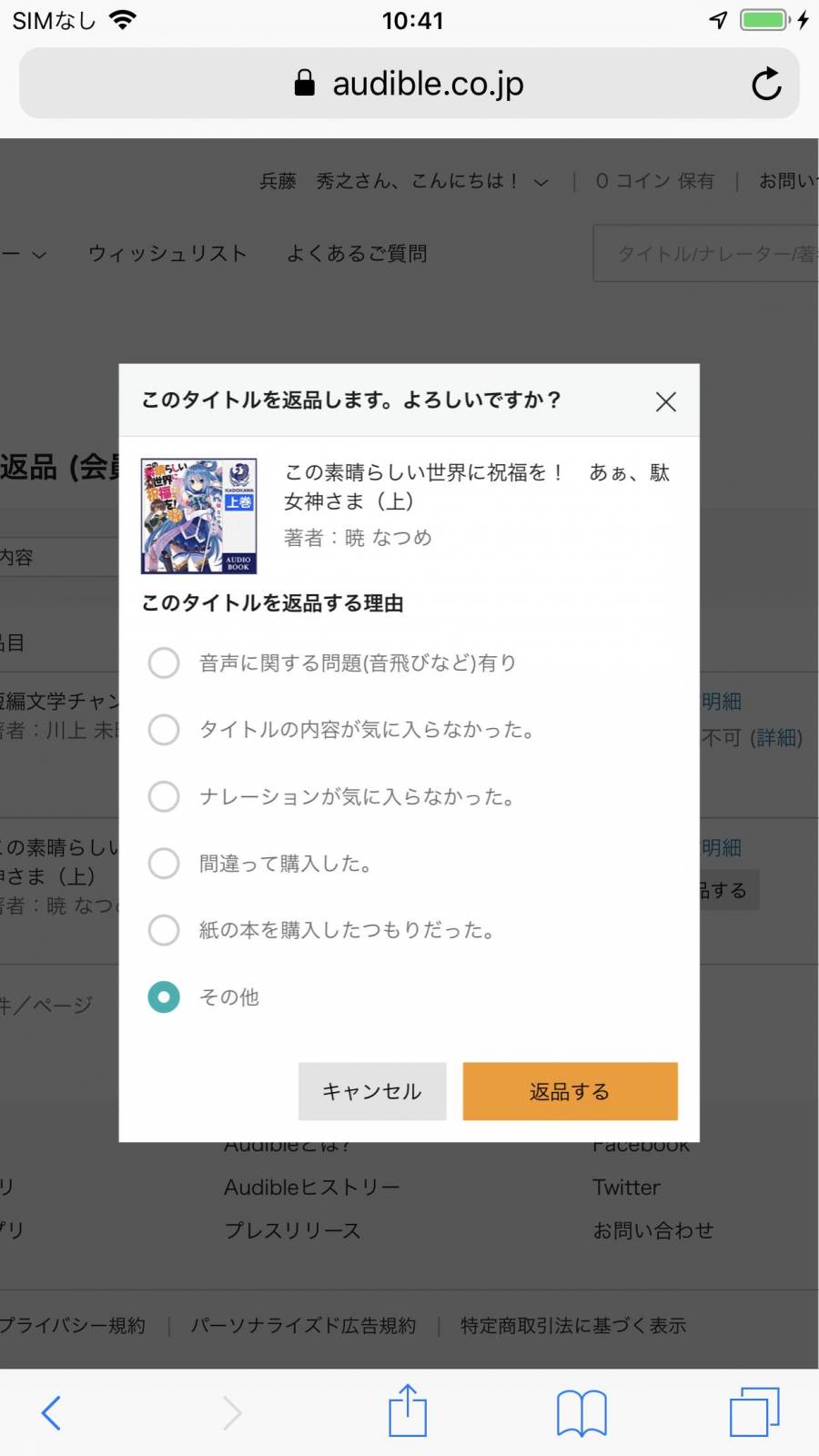Tap the Safari reload page icon
The image size is (819, 1456).
[x=766, y=84]
